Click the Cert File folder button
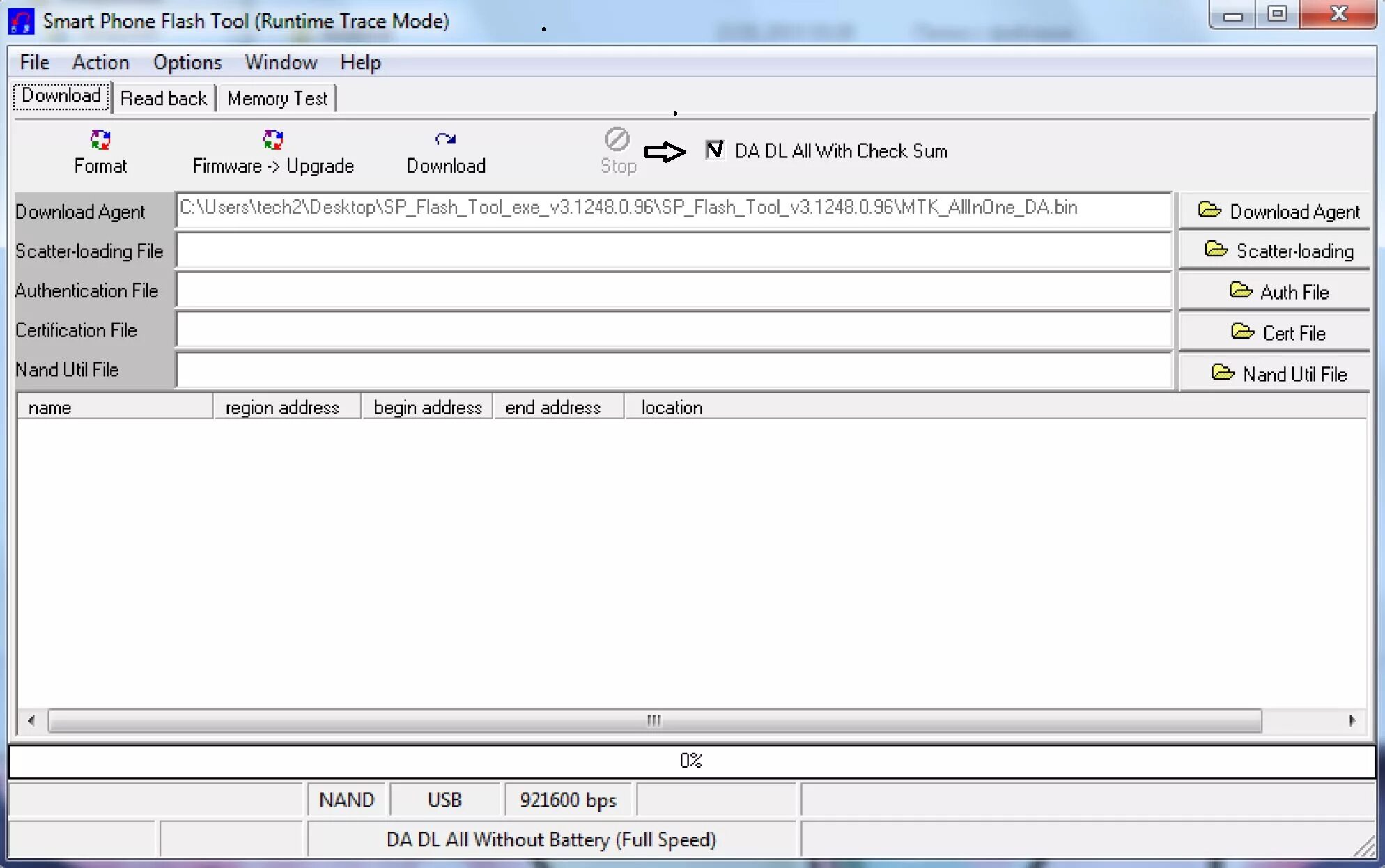1385x868 pixels. click(1276, 332)
